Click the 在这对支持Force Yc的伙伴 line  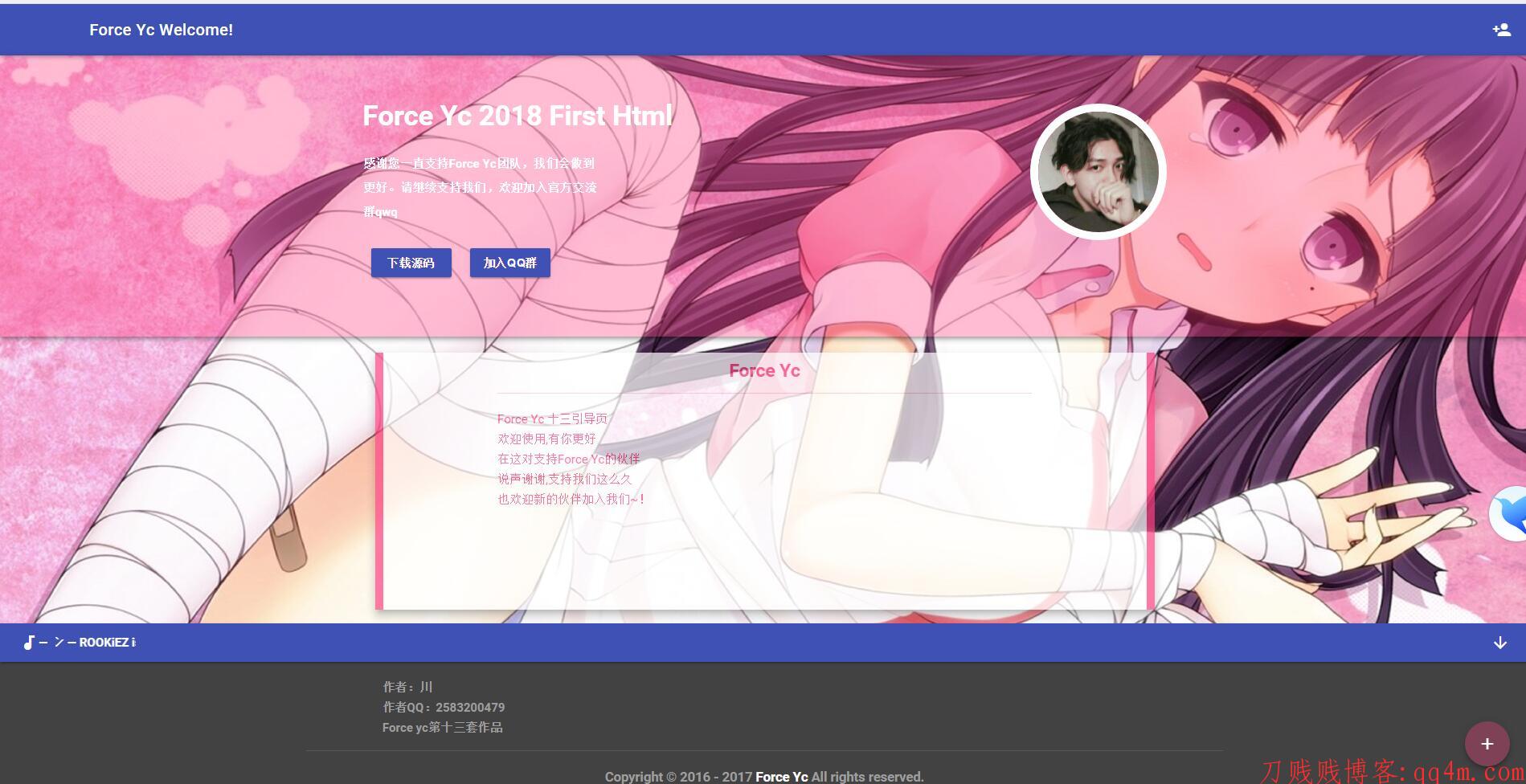click(568, 459)
